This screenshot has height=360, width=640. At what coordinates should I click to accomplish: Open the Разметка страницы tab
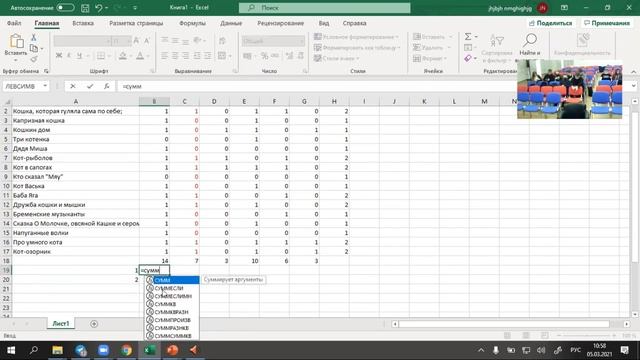coord(136,23)
